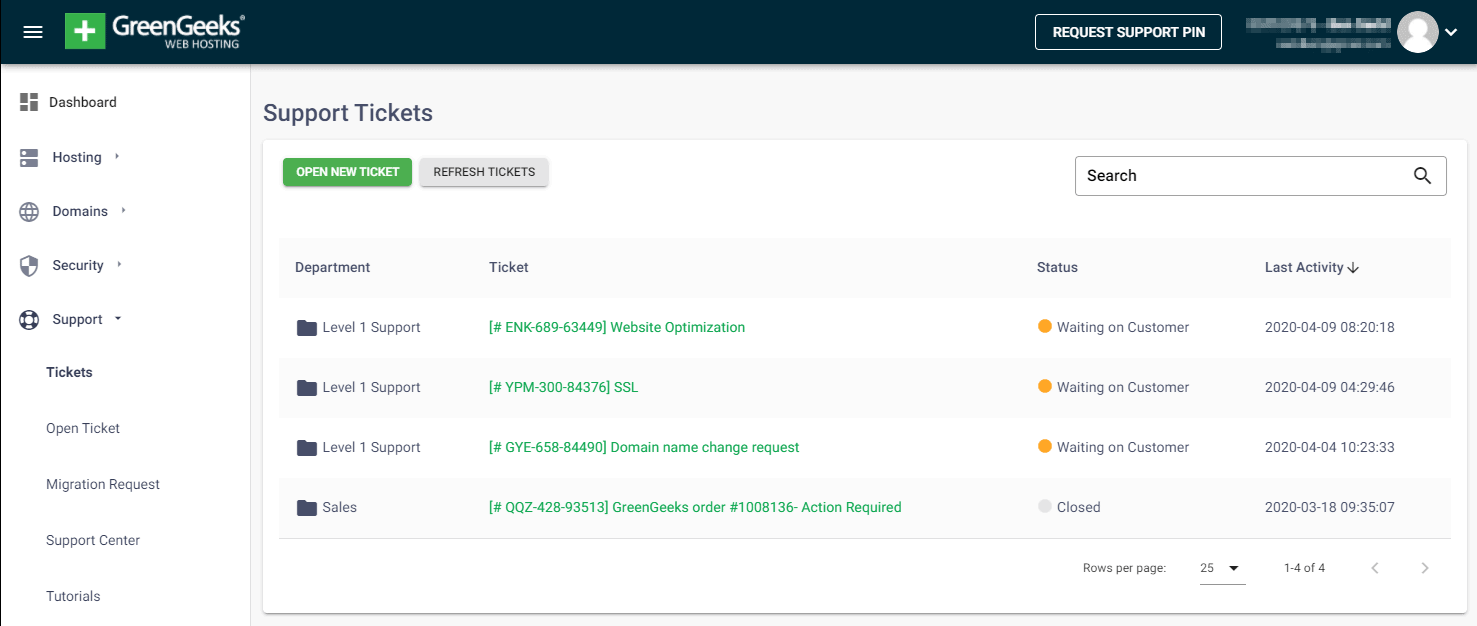This screenshot has width=1477, height=626.
Task: Open the hamburger navigation menu
Action: [x=33, y=32]
